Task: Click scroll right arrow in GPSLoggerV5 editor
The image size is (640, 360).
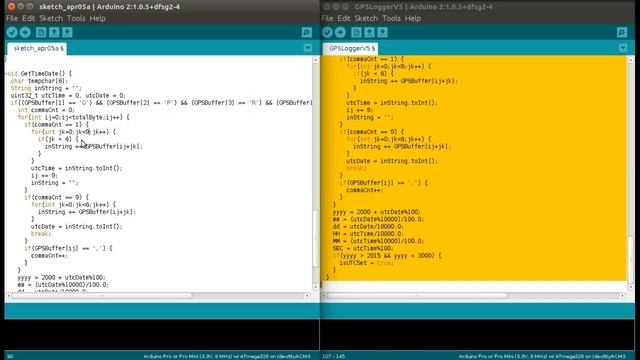Action: click(622, 296)
